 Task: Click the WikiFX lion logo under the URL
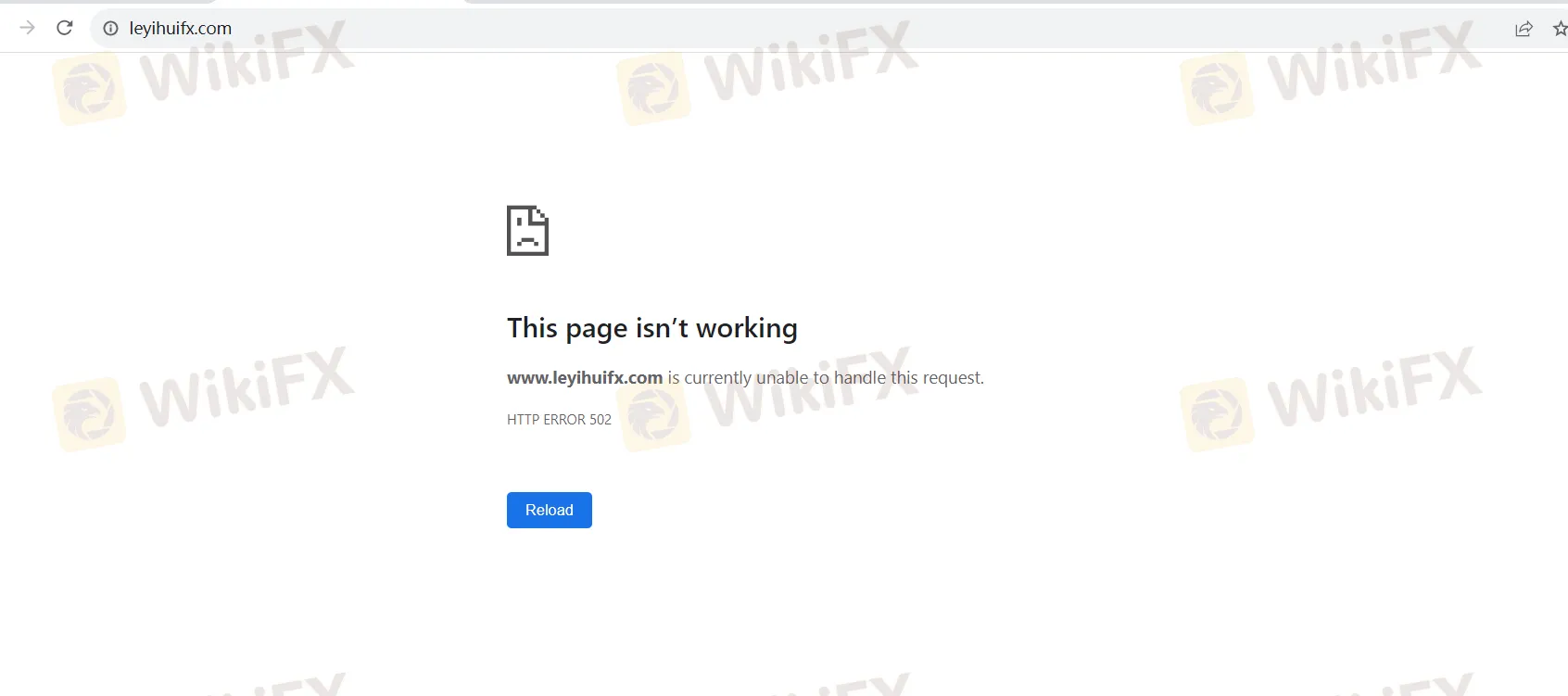click(89, 89)
